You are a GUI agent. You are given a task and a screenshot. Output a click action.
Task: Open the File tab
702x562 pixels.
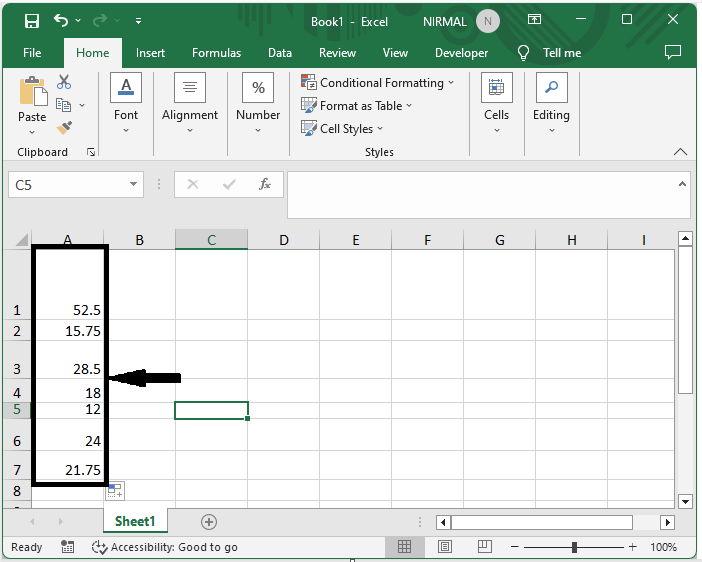click(x=32, y=53)
